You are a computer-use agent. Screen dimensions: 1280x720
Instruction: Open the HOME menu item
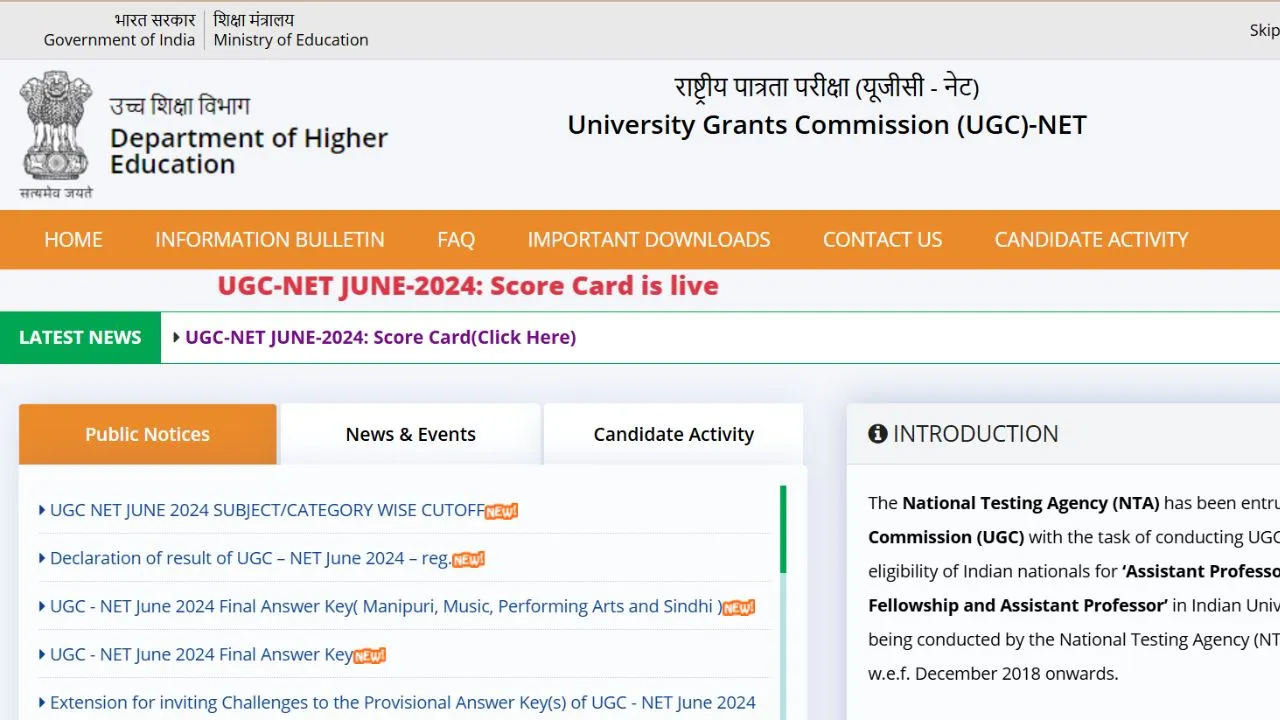click(73, 240)
